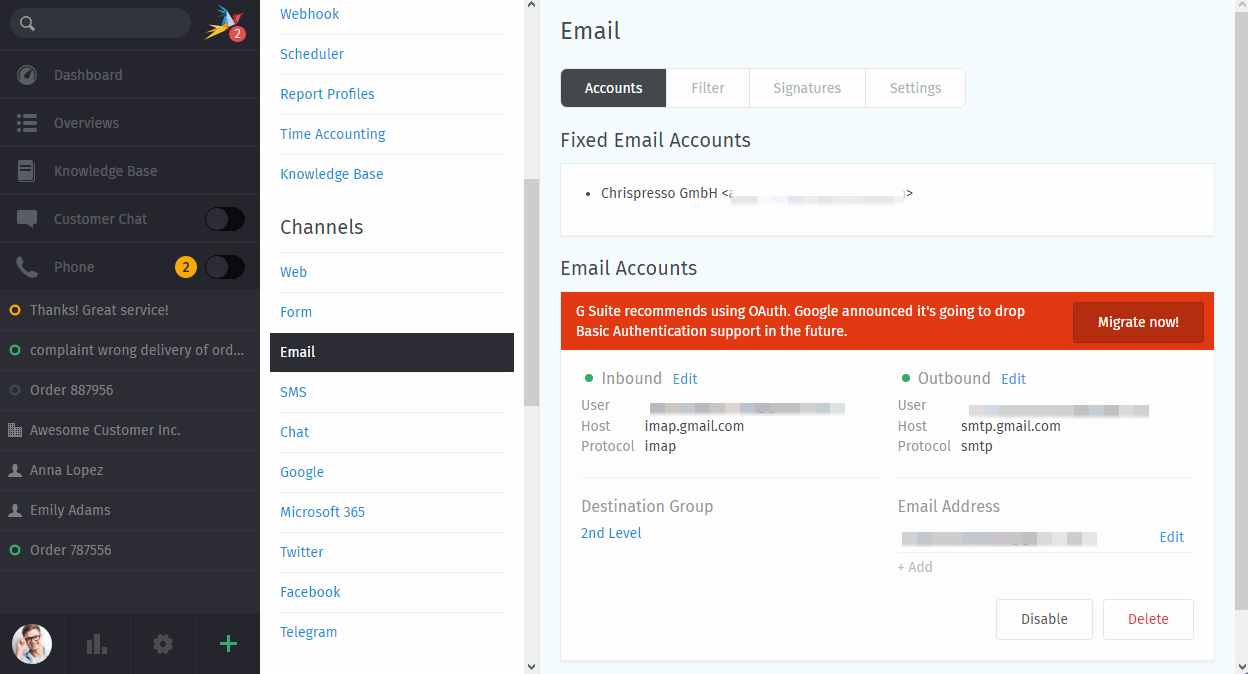The height and width of the screenshot is (674, 1248).
Task: Open the complaint wrong delivery ticket
Action: point(130,350)
